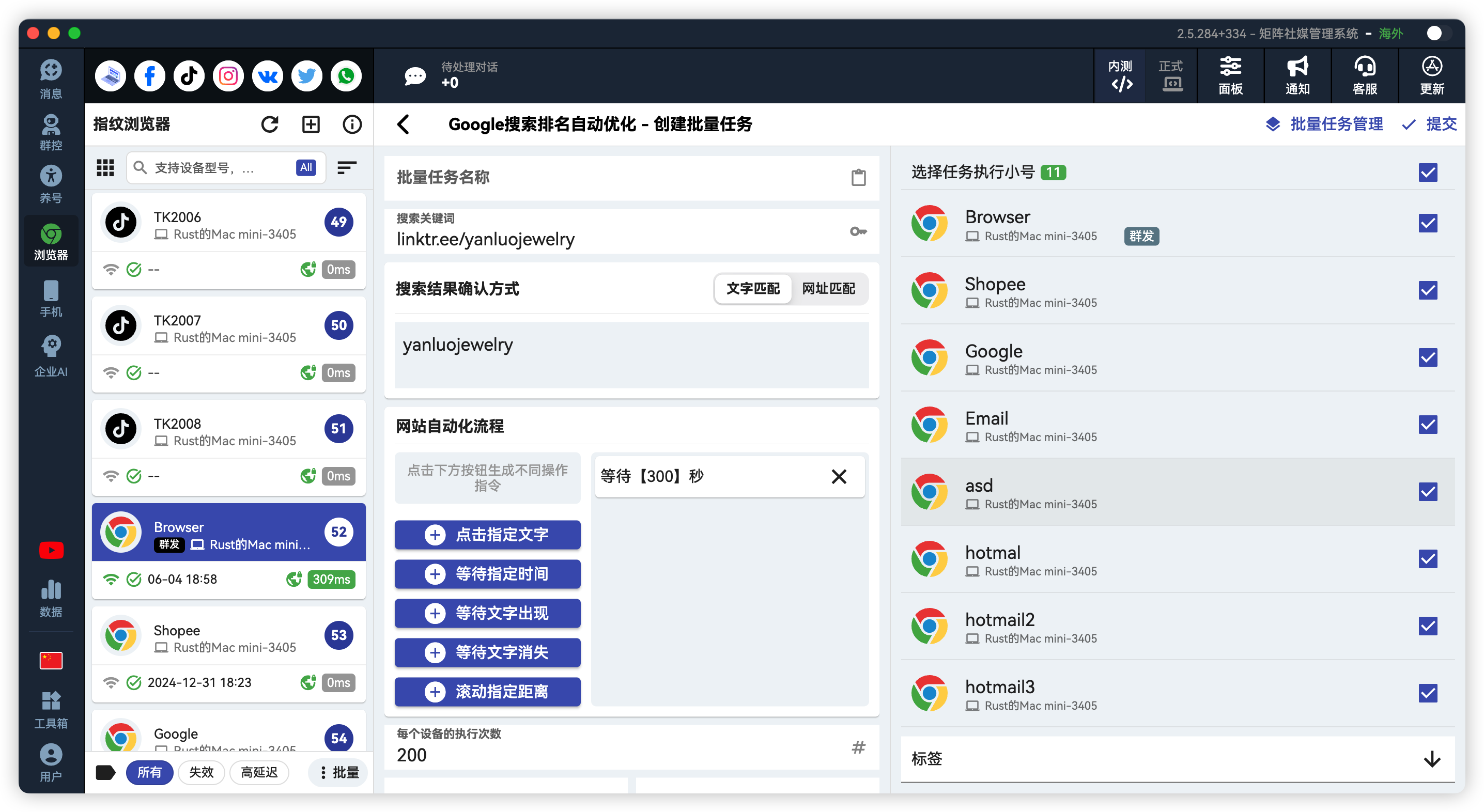
Task: Click the 批量任务名称 input field
Action: point(631,178)
